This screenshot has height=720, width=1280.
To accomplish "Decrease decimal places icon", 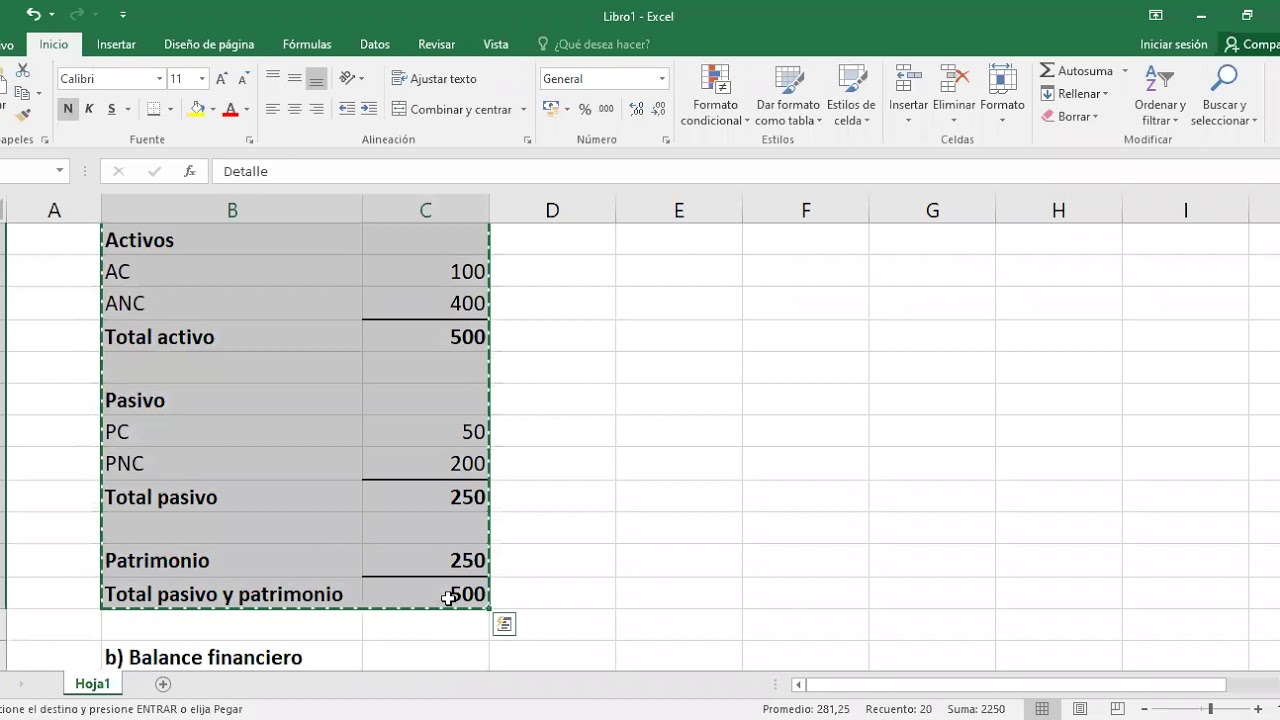I will tap(658, 109).
